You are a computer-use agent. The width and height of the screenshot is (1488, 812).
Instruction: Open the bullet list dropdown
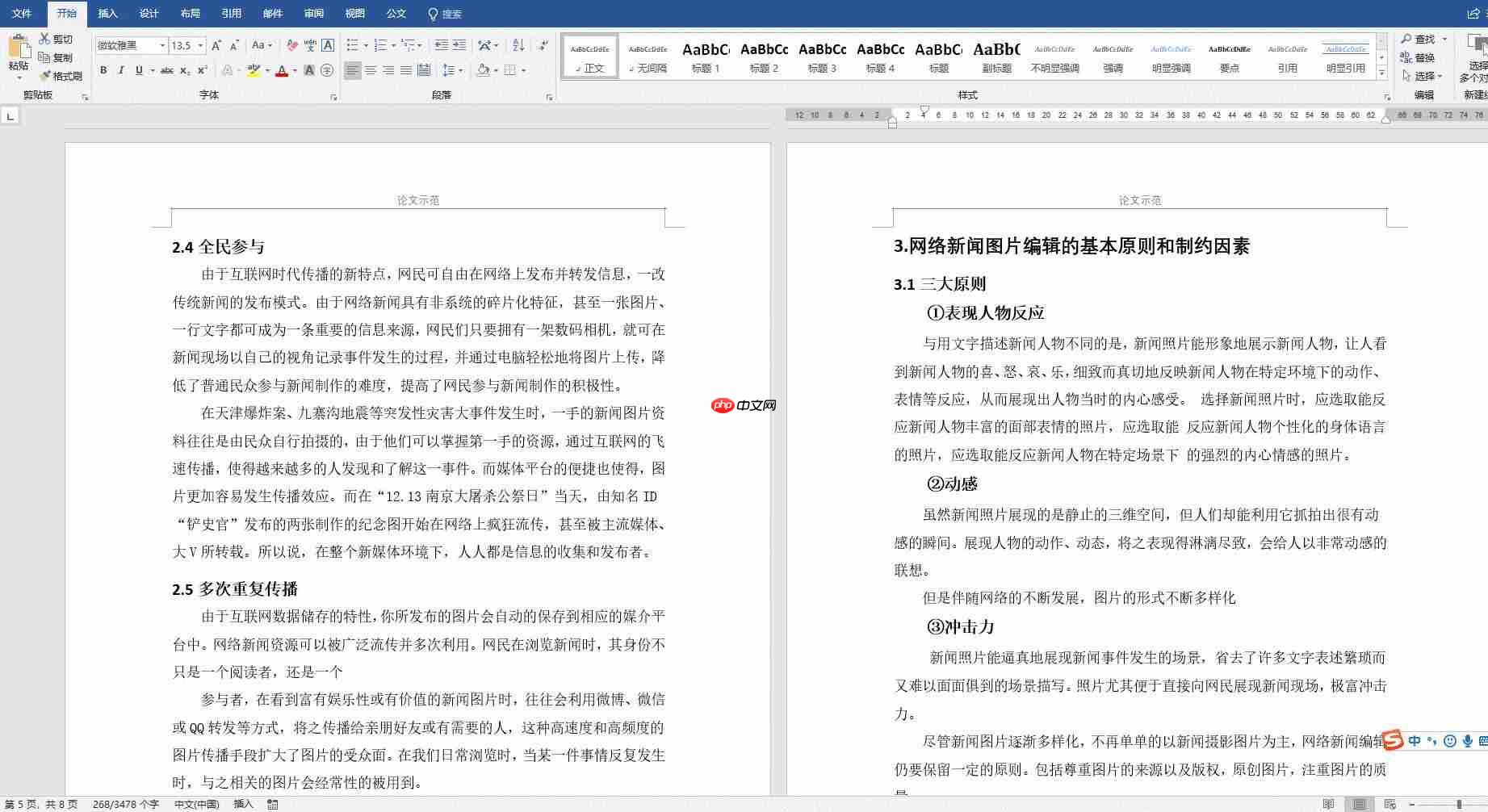pyautogui.click(x=365, y=46)
